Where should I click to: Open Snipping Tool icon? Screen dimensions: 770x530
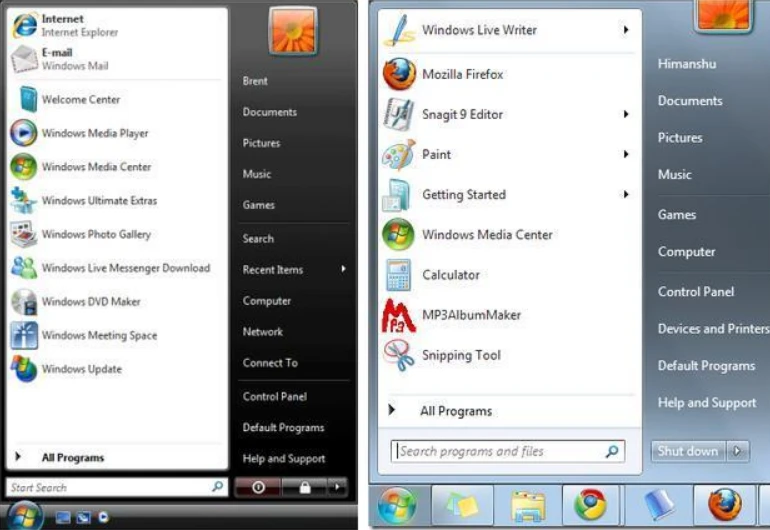(399, 356)
